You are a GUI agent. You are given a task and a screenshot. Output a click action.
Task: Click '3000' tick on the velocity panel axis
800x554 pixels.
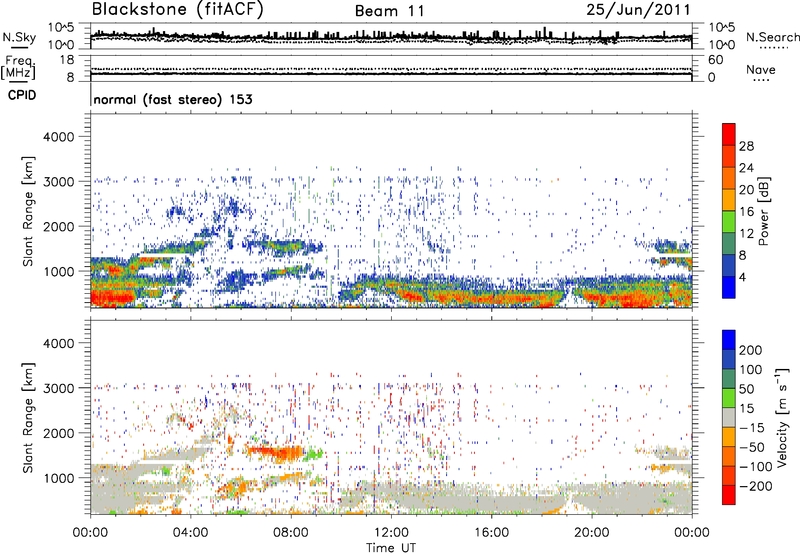click(58, 388)
